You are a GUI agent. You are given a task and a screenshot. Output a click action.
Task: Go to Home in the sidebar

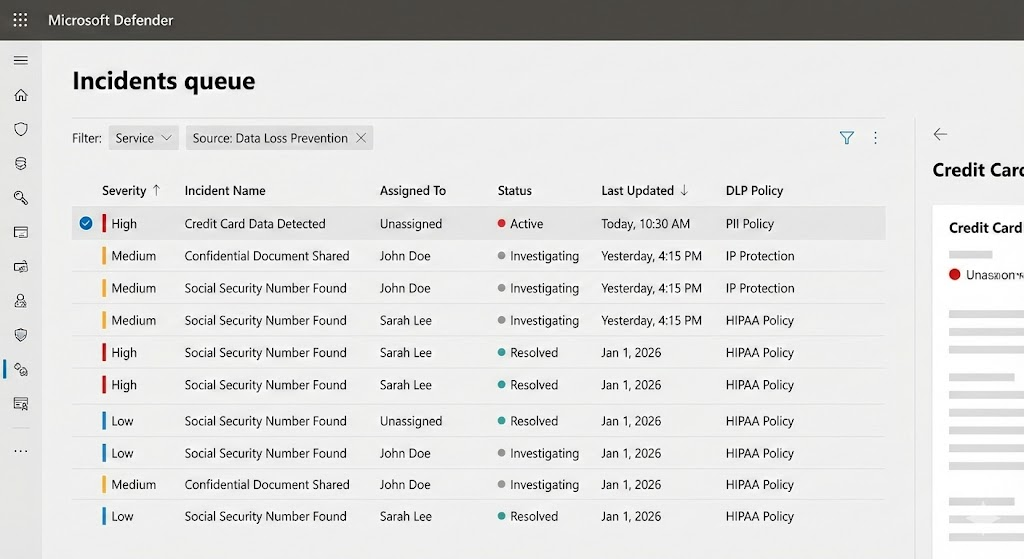(x=20, y=96)
